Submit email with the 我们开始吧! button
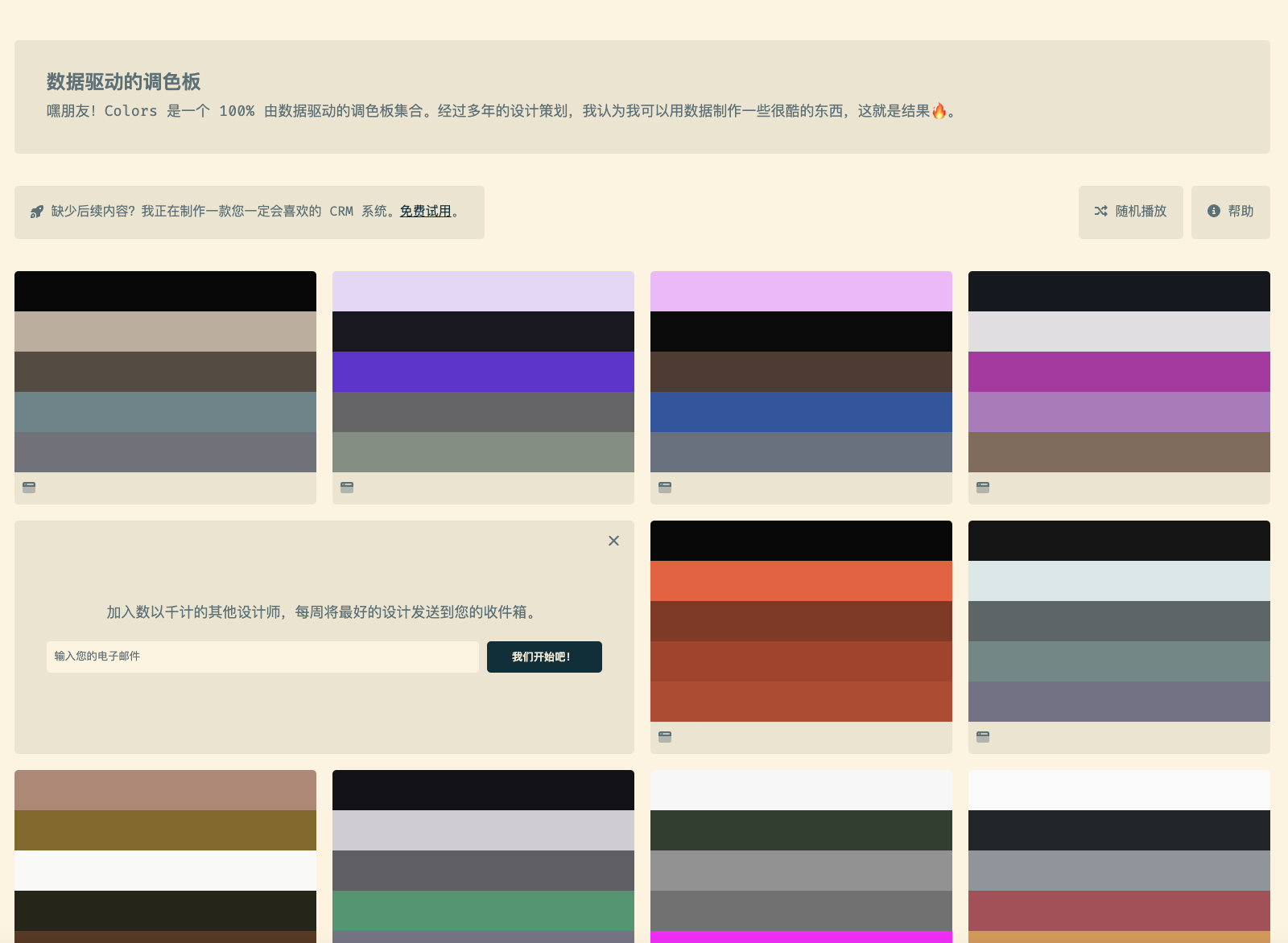 [x=544, y=657]
